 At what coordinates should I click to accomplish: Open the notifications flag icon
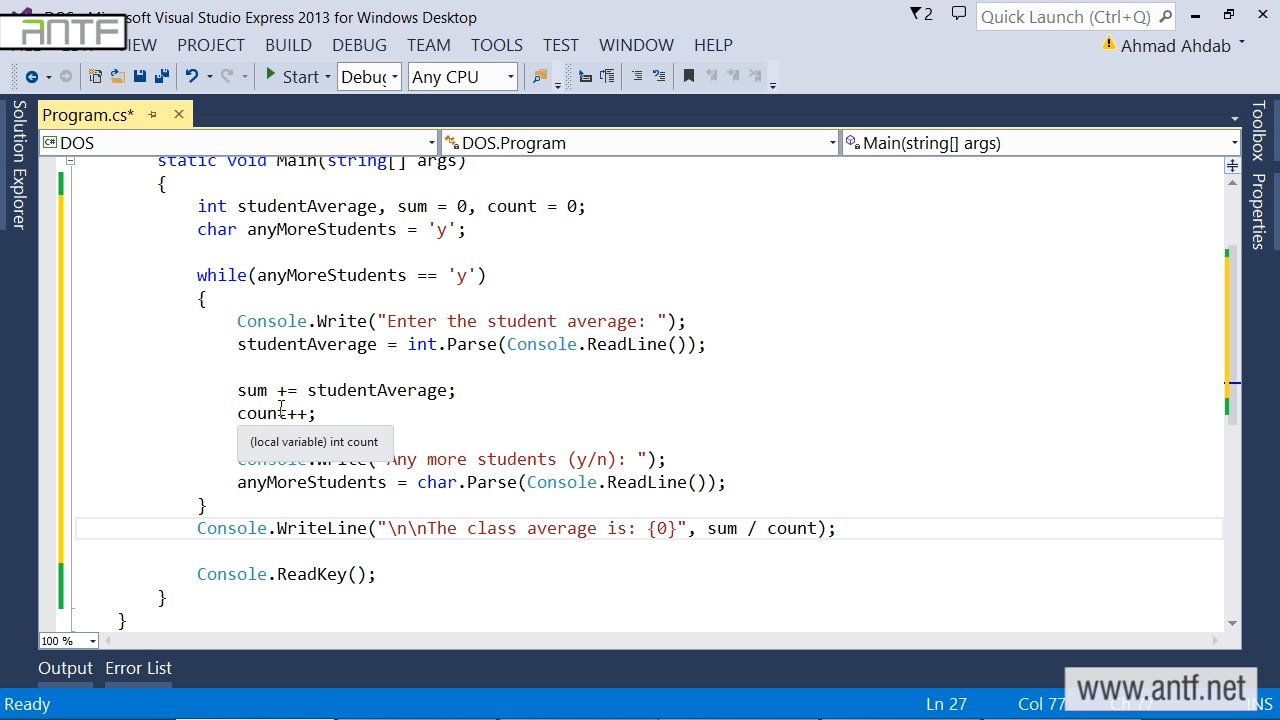point(920,15)
